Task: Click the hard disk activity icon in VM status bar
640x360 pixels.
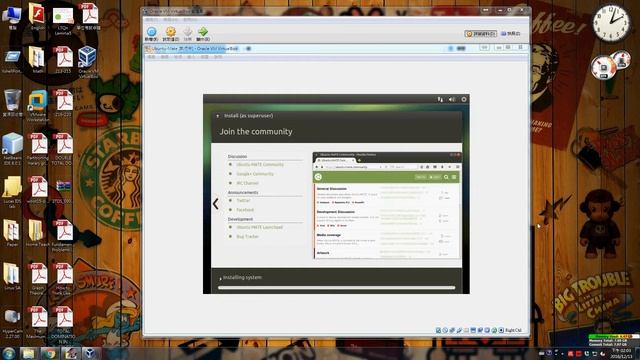Action: (438, 330)
